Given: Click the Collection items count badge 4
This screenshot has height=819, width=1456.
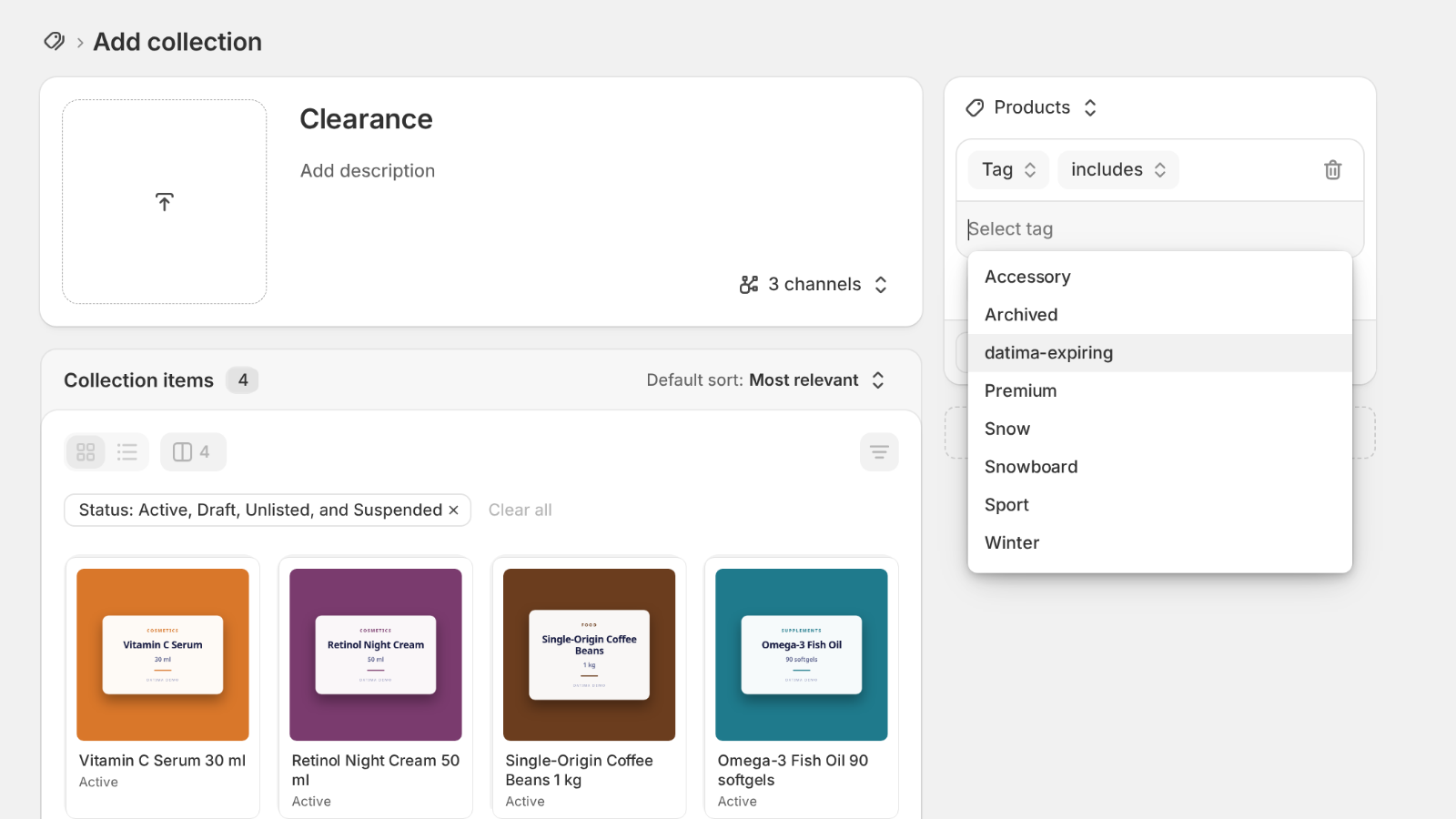Looking at the screenshot, I should (x=242, y=380).
